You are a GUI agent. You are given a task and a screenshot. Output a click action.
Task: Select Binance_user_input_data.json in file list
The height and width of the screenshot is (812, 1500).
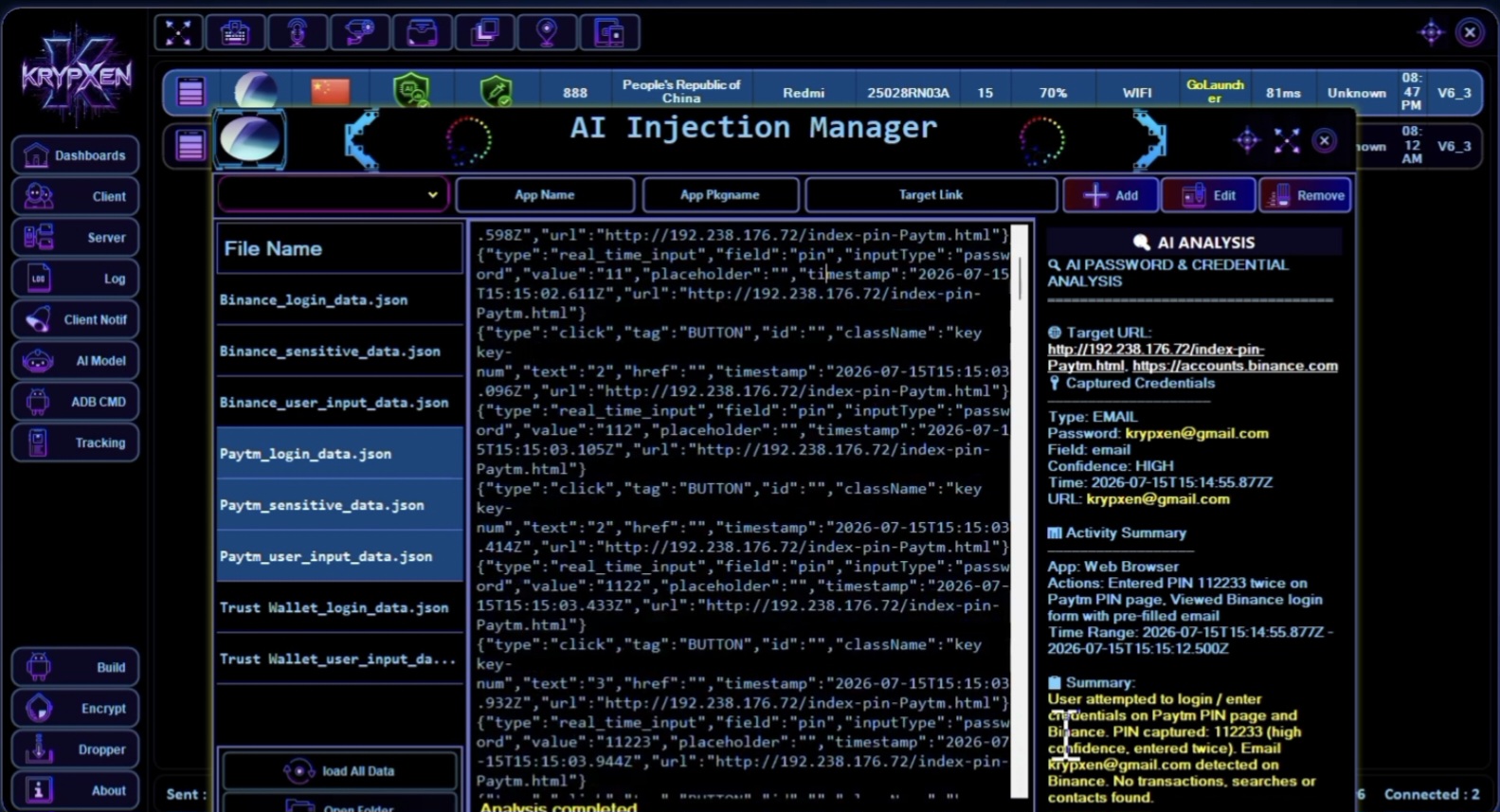(x=339, y=402)
